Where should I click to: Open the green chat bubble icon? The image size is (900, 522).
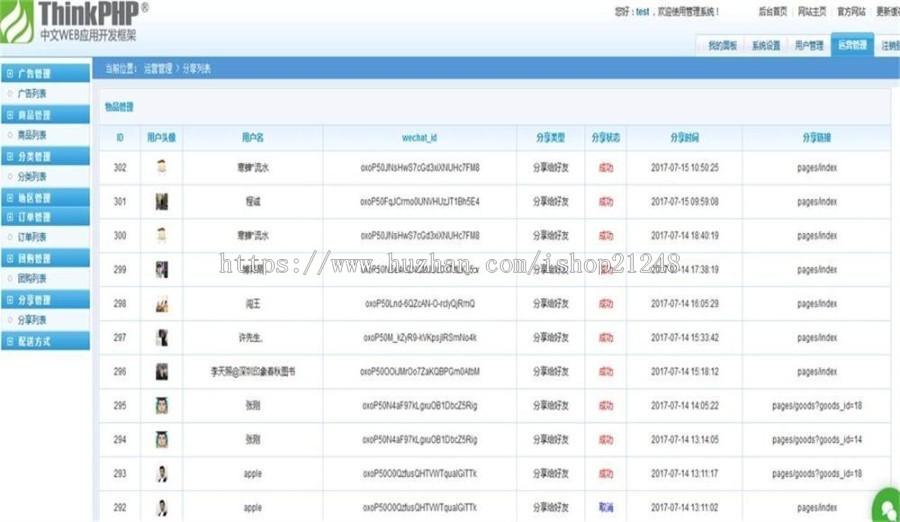pyautogui.click(x=886, y=506)
